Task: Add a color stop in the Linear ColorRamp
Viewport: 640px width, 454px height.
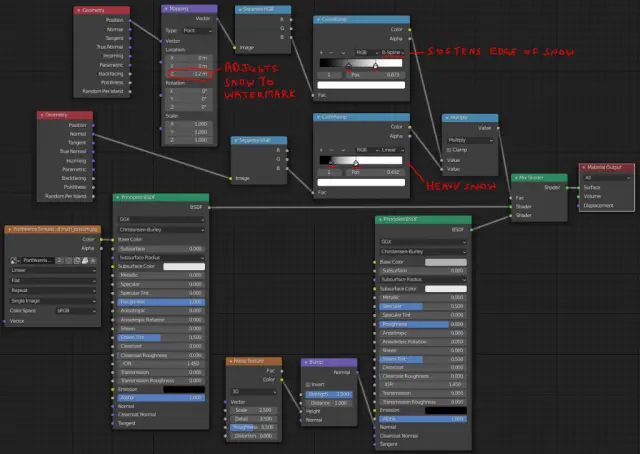Action: [x=321, y=150]
